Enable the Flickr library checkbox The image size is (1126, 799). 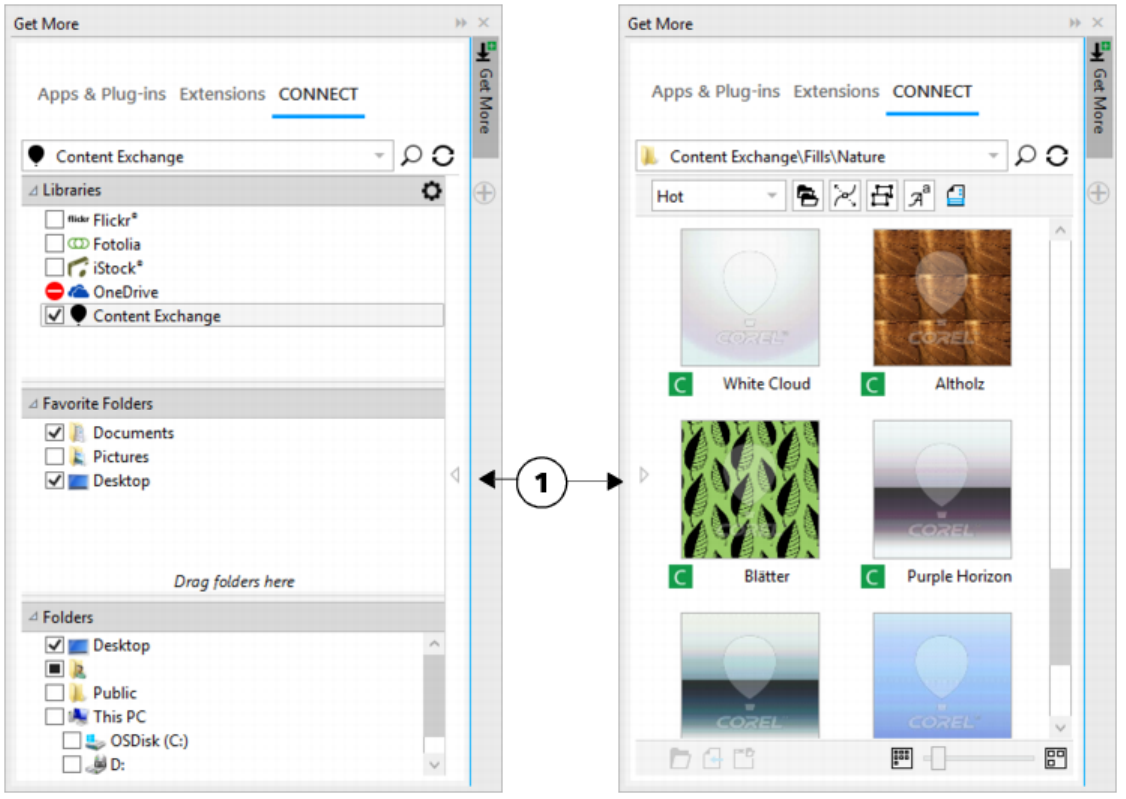coord(55,219)
